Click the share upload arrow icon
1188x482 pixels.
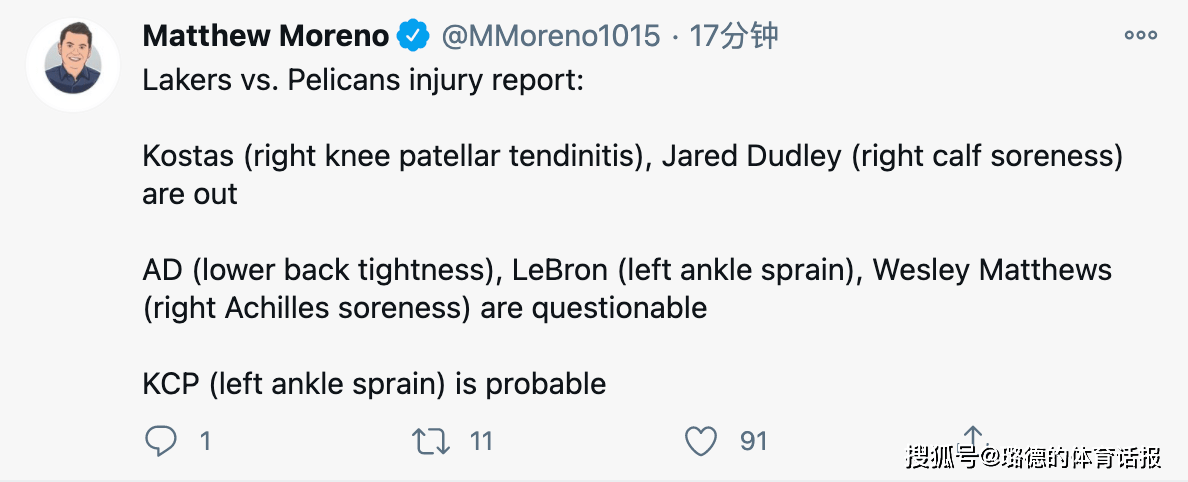[972, 439]
